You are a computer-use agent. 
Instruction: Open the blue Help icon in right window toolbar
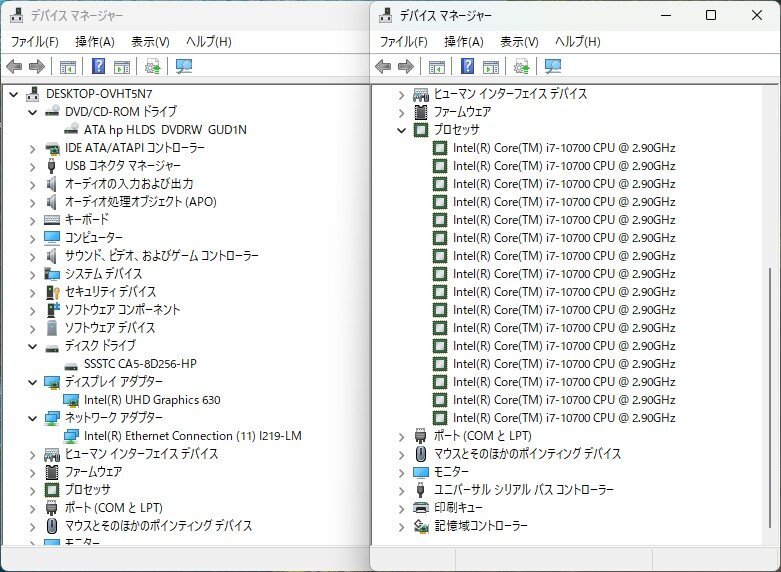pos(468,66)
